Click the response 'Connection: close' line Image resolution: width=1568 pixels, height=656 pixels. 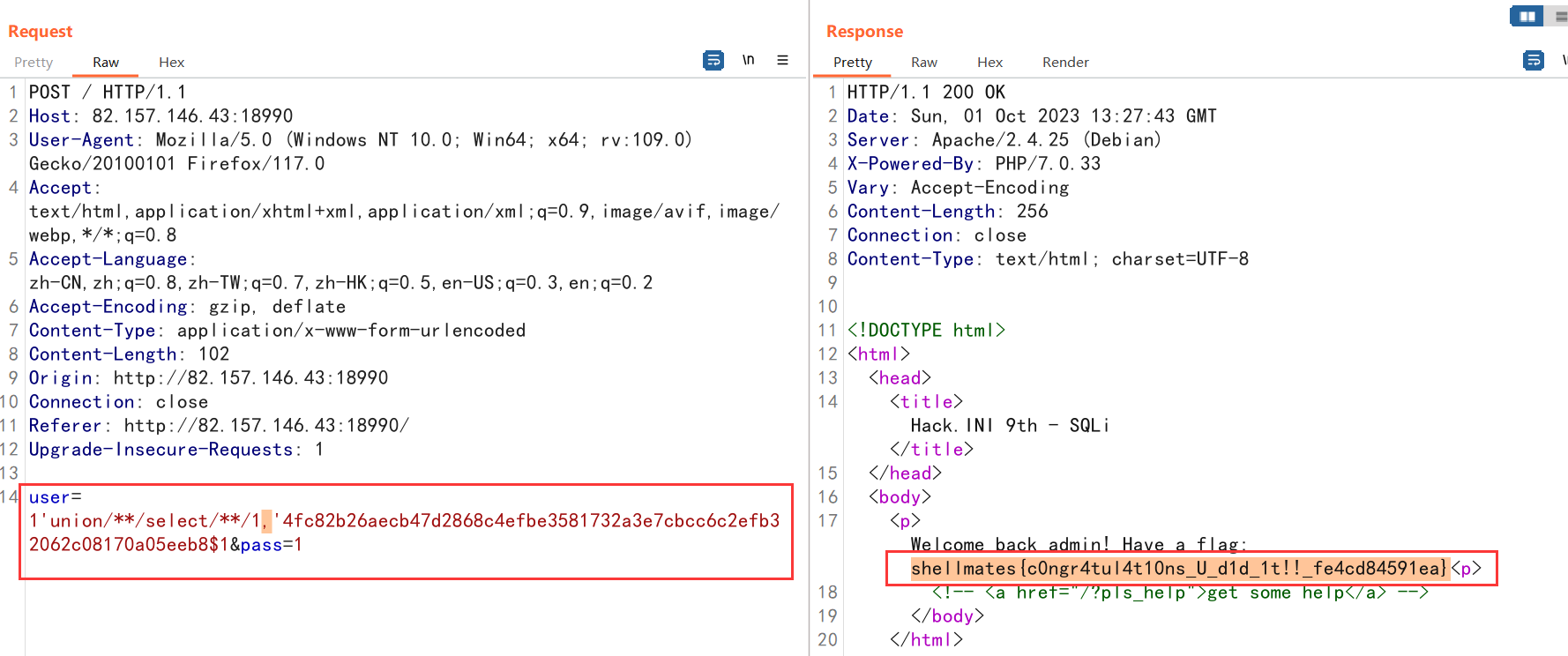click(937, 235)
